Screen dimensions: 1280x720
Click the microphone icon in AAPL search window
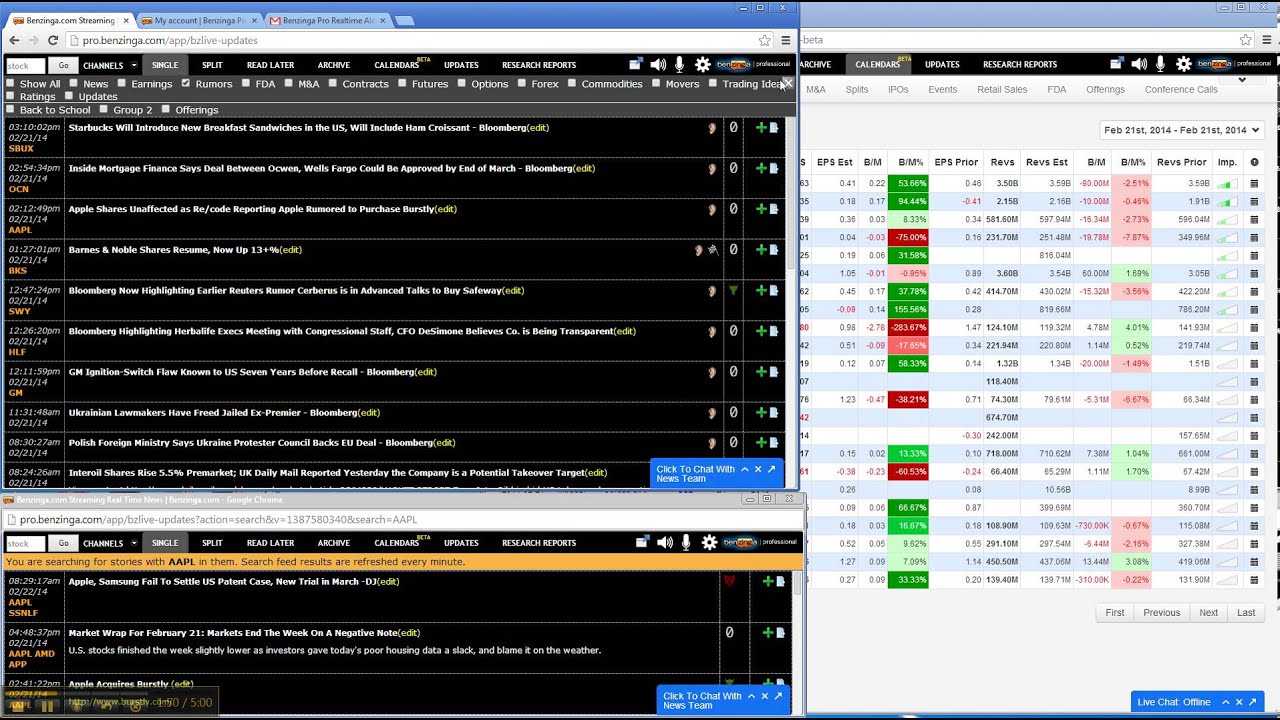[x=686, y=542]
